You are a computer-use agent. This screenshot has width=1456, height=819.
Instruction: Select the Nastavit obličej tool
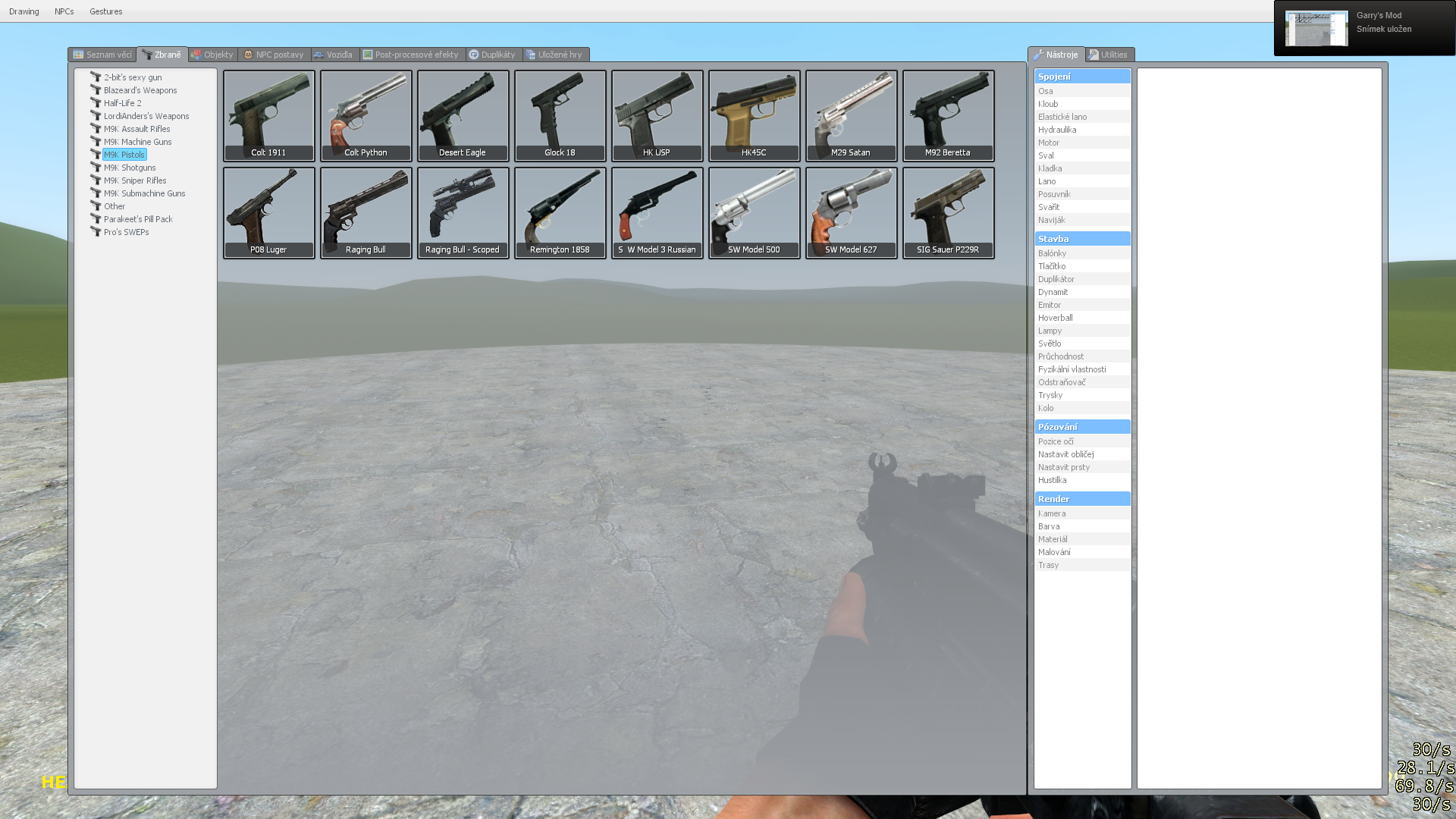1083,454
